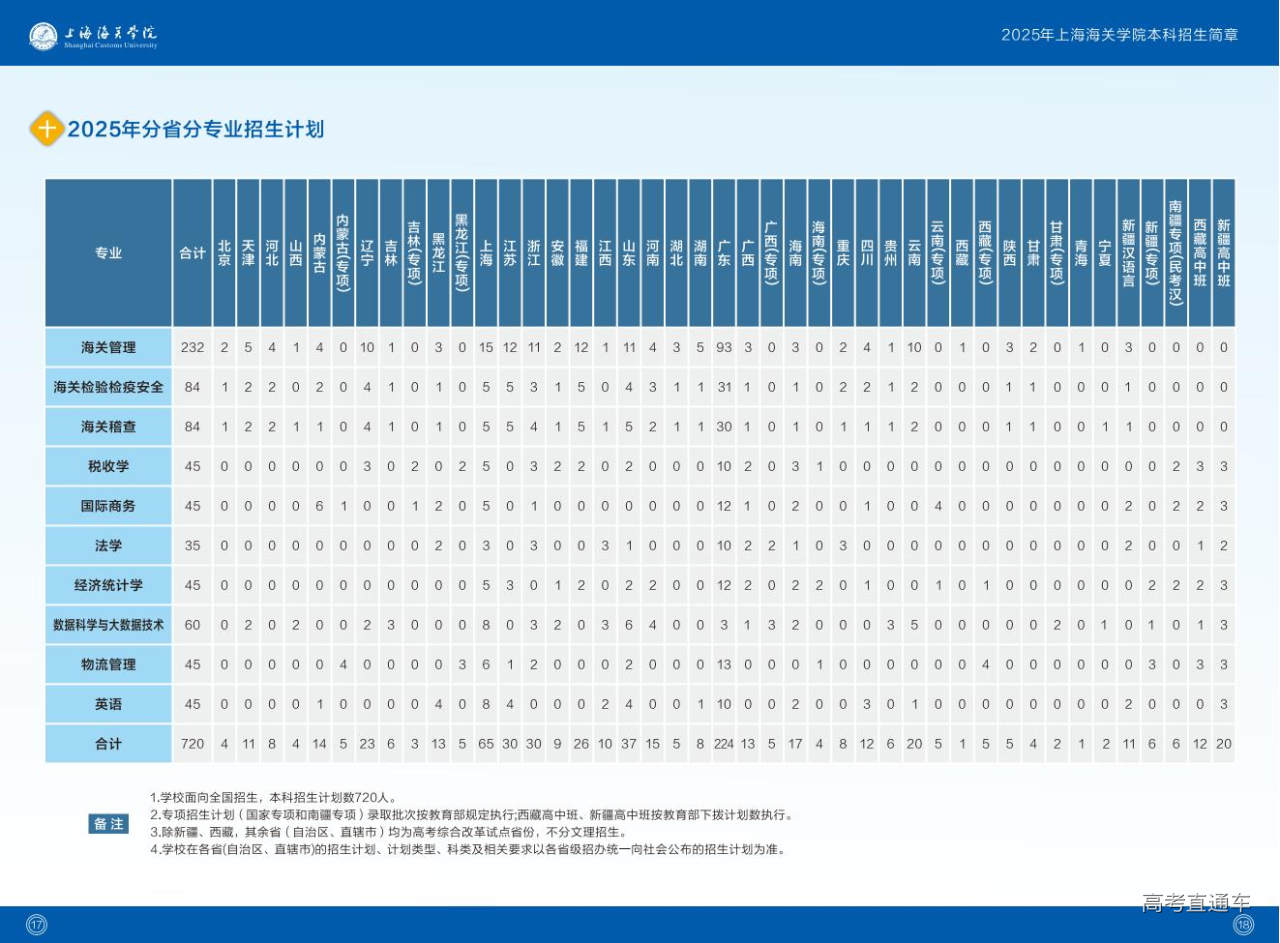This screenshot has height=943, width=1280.
Task: Click the 224 Guangdong total cell
Action: tap(724, 744)
